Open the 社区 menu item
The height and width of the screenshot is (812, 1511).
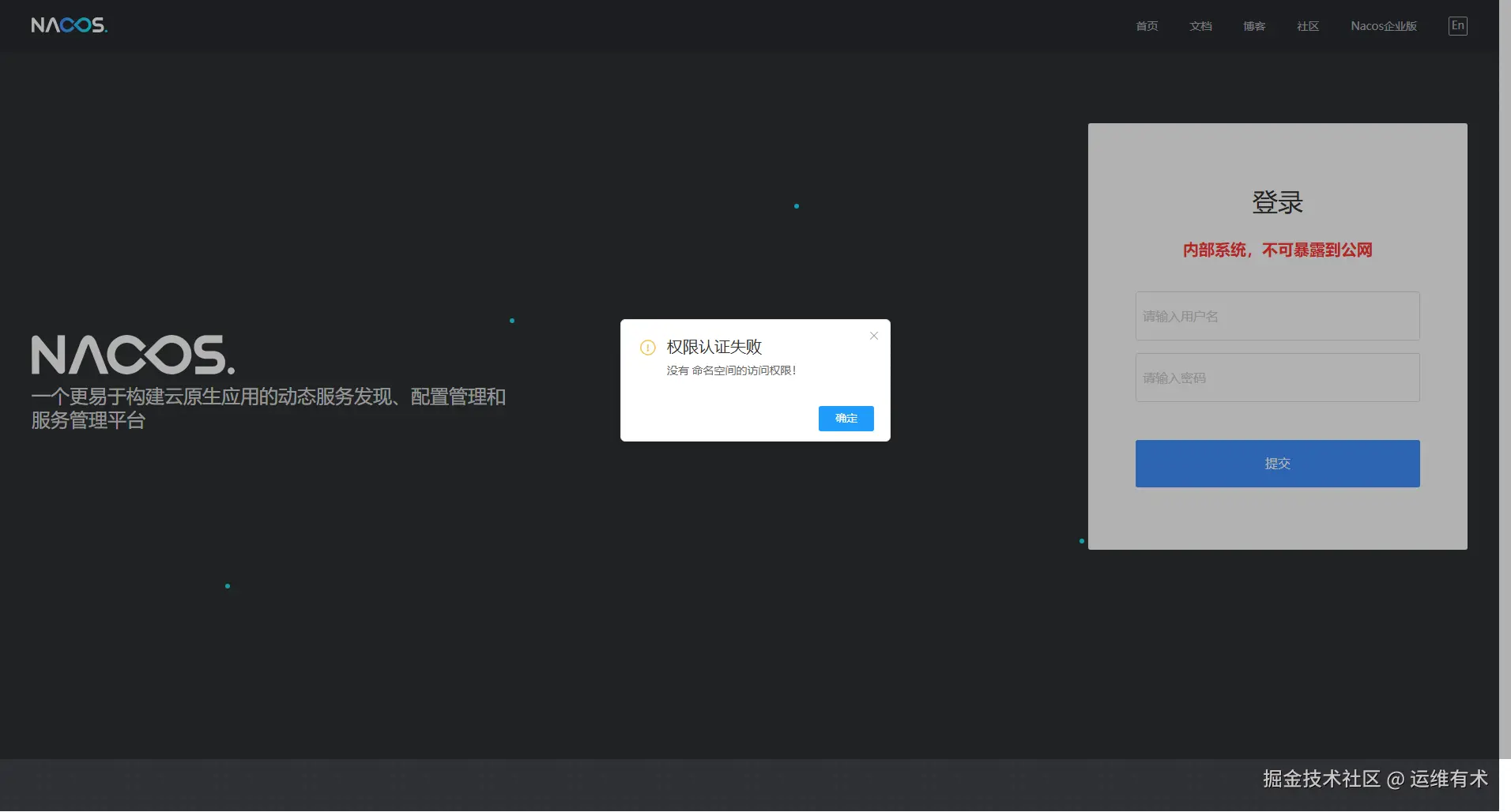pos(1307,26)
